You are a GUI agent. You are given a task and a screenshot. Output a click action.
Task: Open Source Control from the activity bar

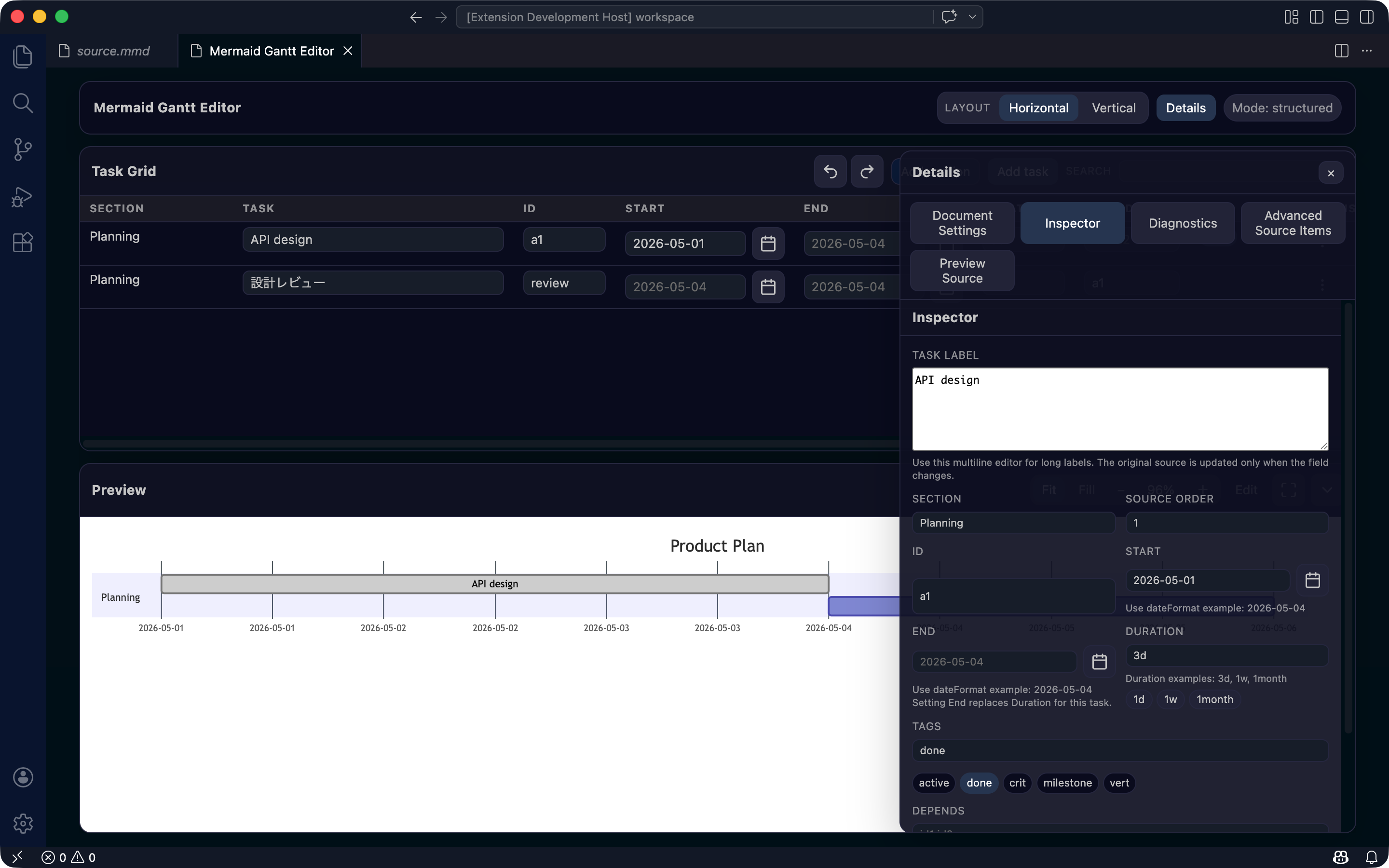click(23, 149)
